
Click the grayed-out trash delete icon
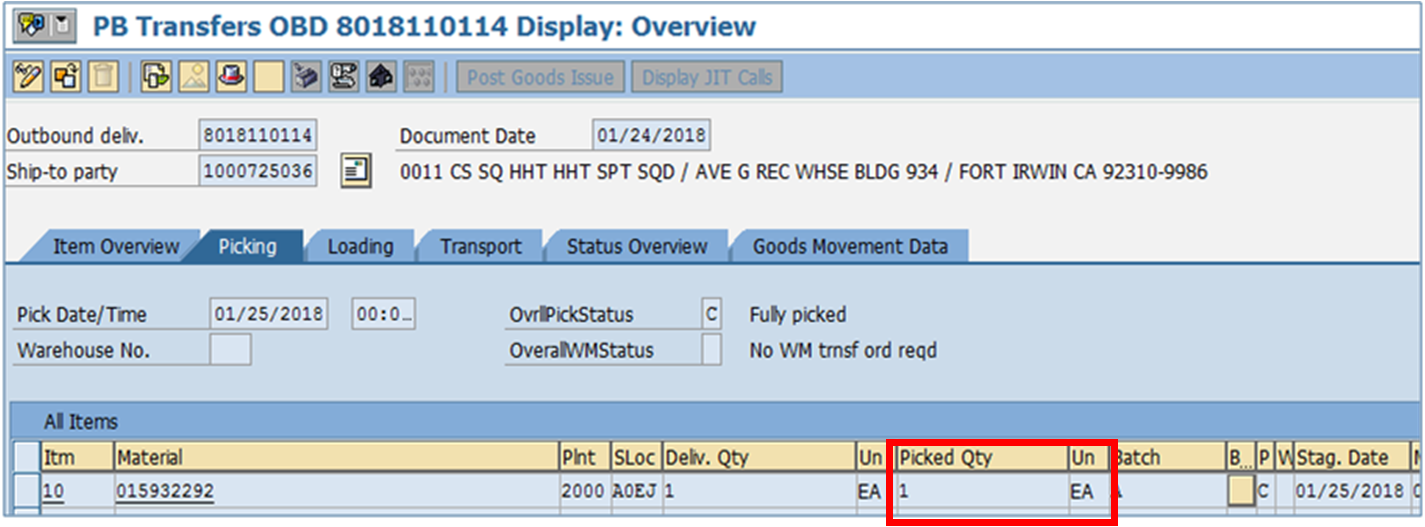(x=103, y=77)
